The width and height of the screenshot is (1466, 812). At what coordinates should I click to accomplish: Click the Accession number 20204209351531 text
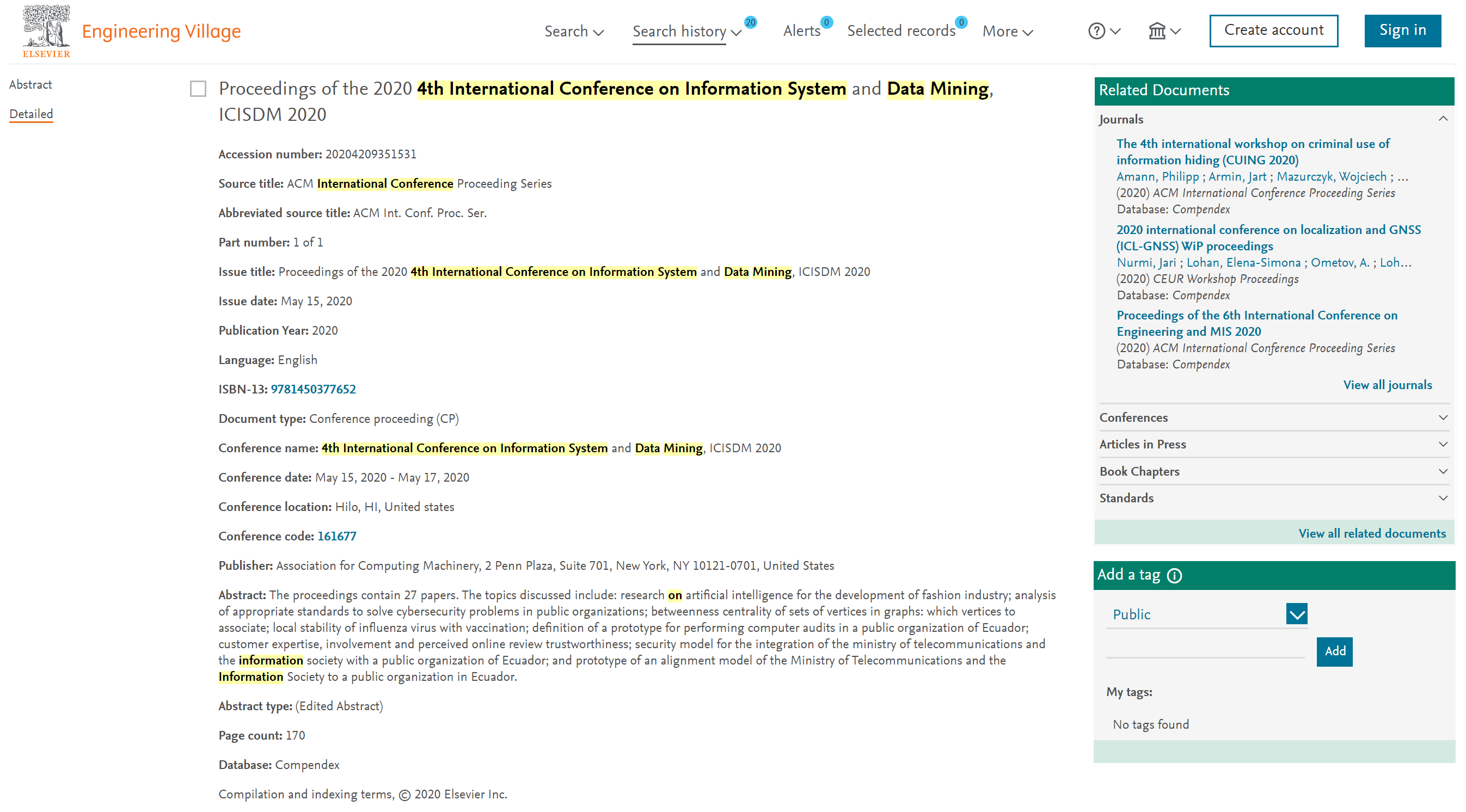[317, 155]
